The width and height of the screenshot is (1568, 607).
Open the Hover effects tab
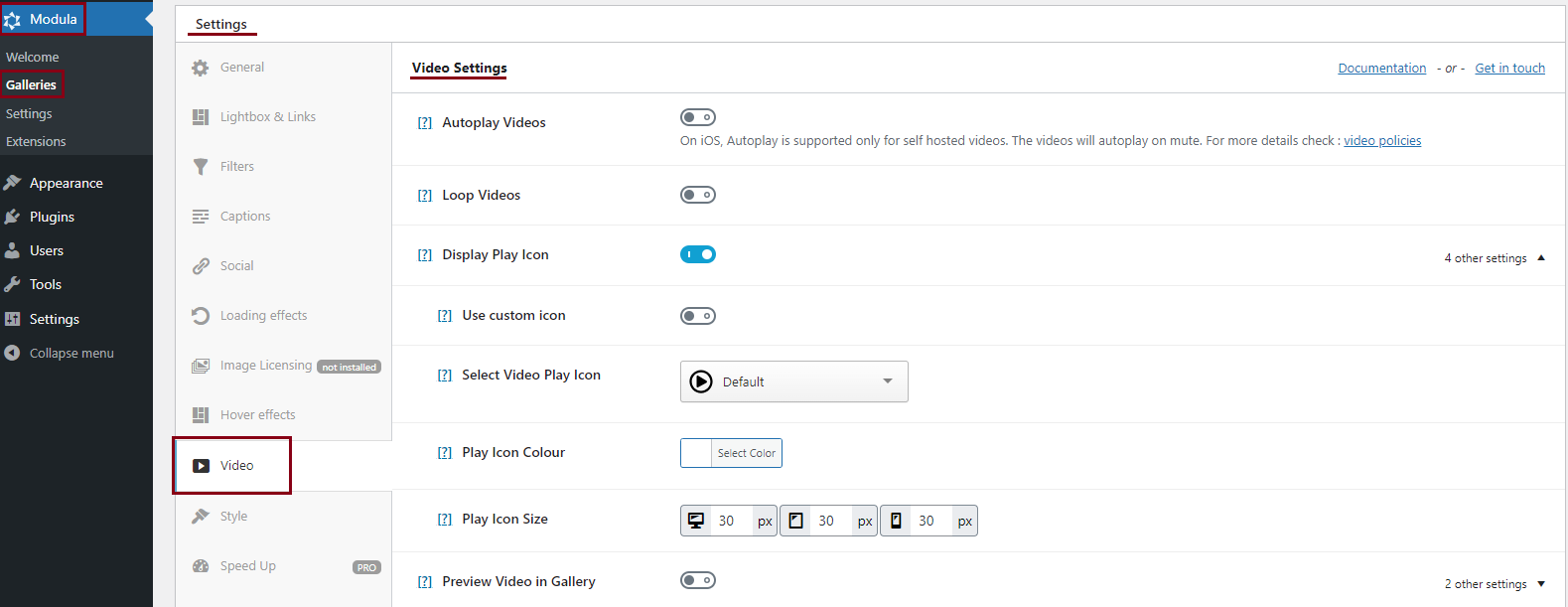pyautogui.click(x=257, y=415)
